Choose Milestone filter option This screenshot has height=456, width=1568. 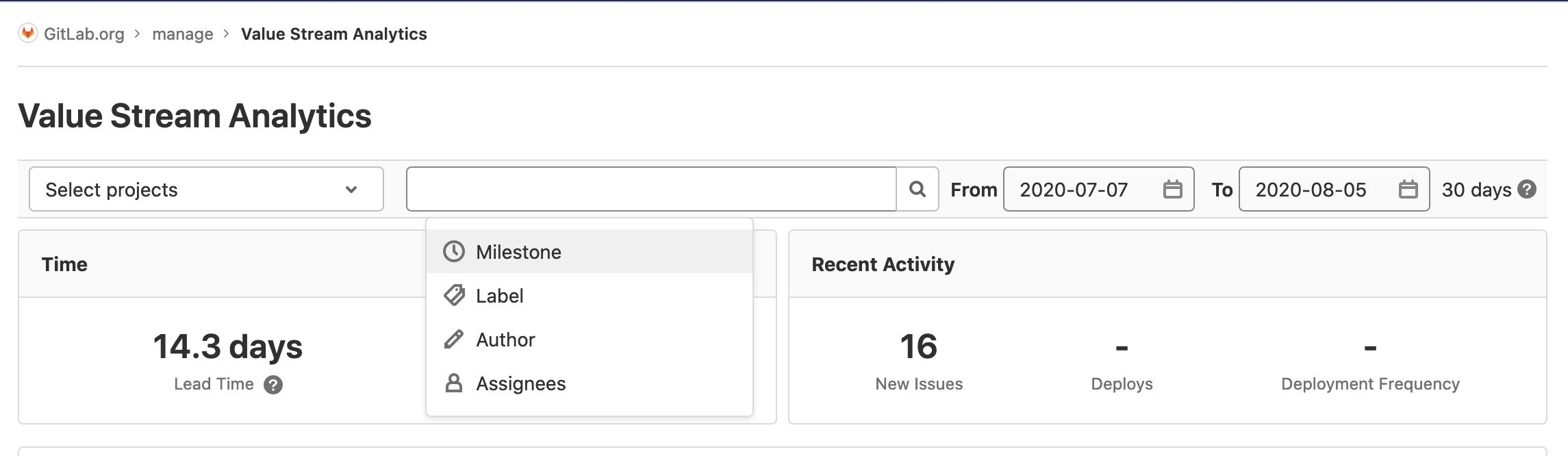518,252
